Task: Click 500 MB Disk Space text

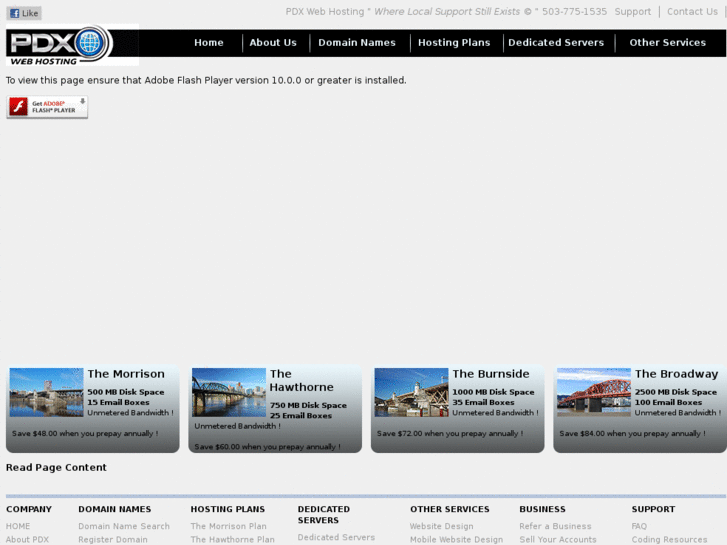Action: pyautogui.click(x=126, y=392)
